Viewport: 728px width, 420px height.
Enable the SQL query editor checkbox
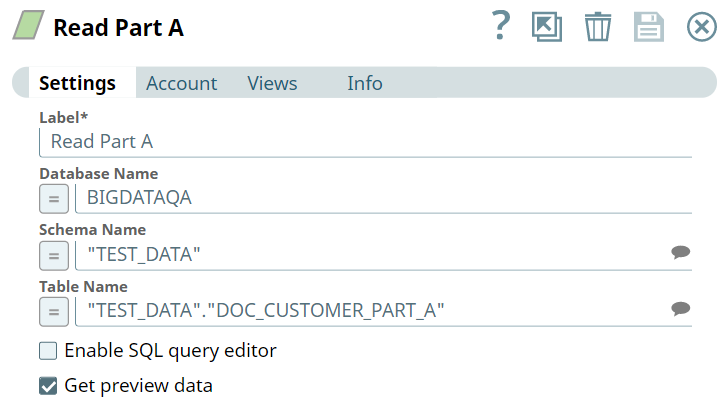coord(48,351)
